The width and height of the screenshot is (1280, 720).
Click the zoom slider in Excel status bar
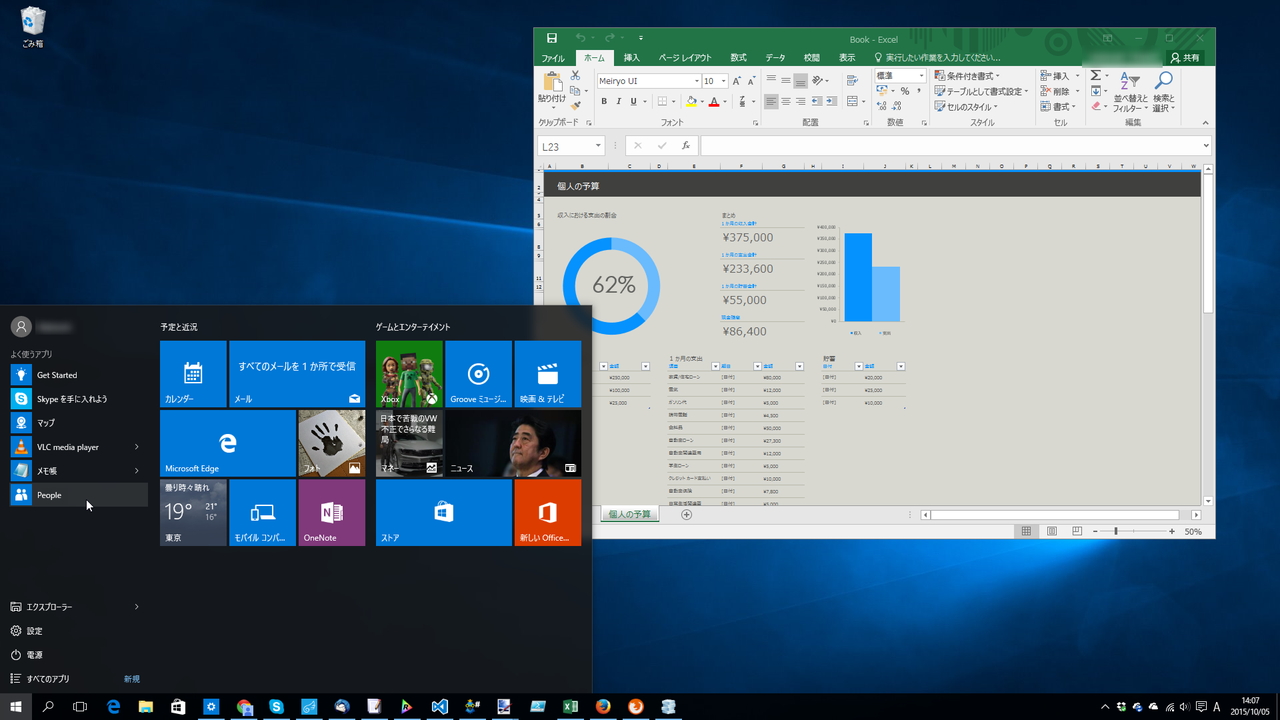tap(1116, 531)
